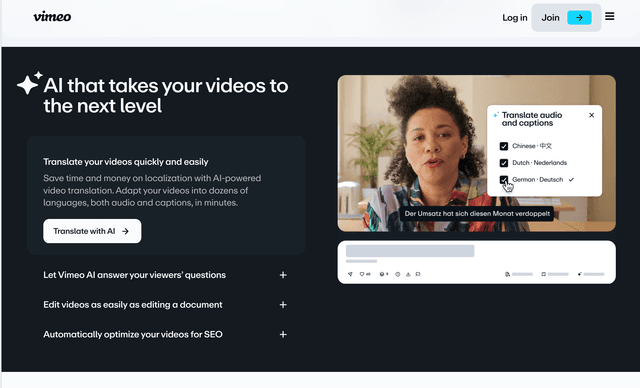Toggle the German · Deutsch checkbox
Viewport: 640px width, 388px height.
click(504, 180)
